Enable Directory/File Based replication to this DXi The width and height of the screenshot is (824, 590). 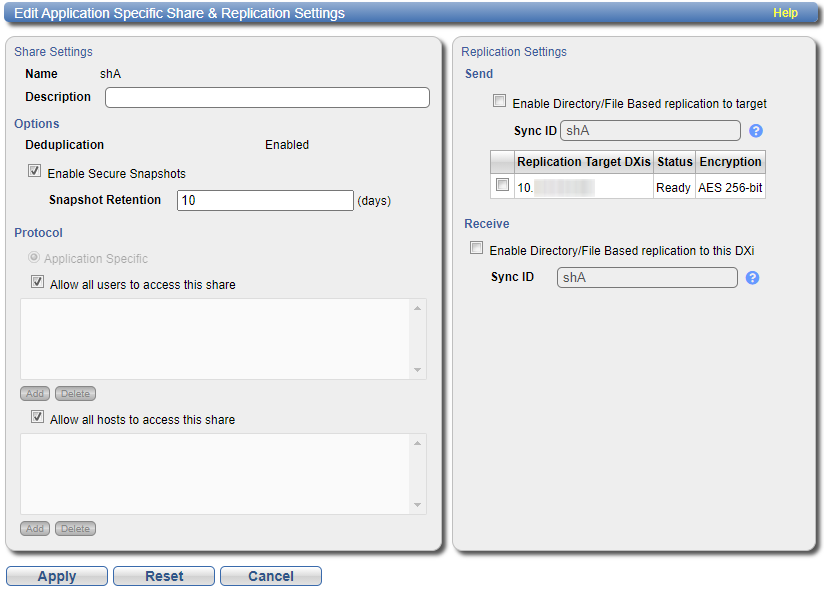coord(476,247)
